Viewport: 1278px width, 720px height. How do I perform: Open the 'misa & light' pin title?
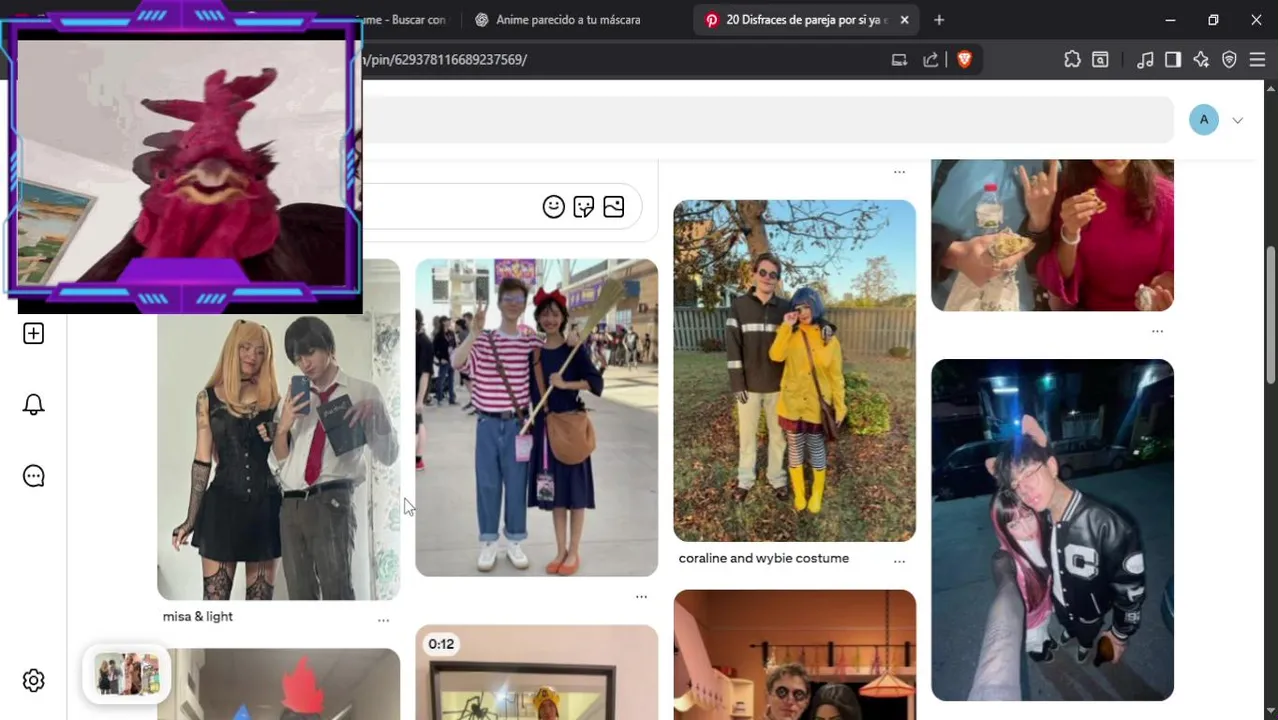tap(198, 616)
